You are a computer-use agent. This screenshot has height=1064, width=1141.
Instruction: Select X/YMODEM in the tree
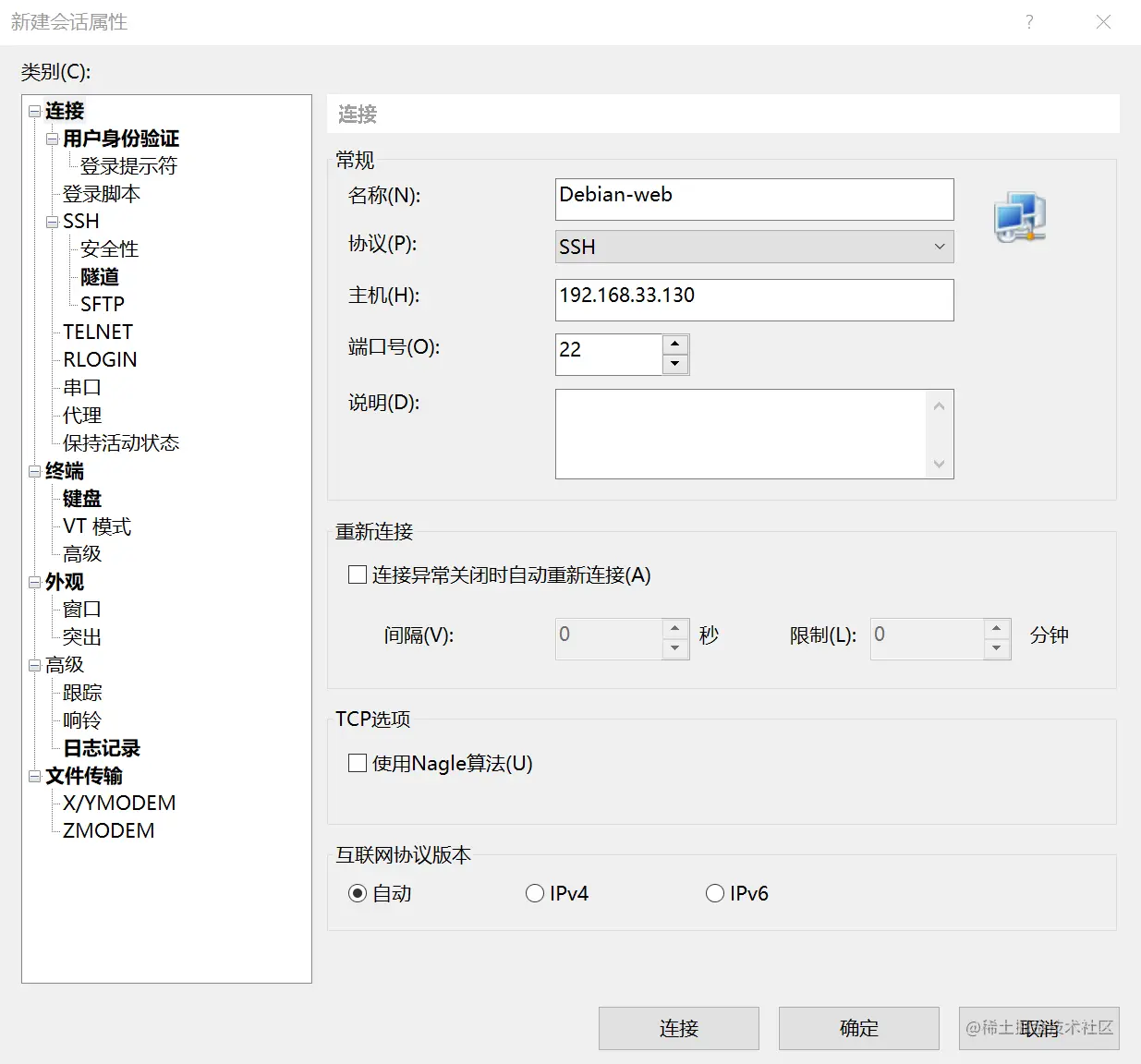pos(119,804)
